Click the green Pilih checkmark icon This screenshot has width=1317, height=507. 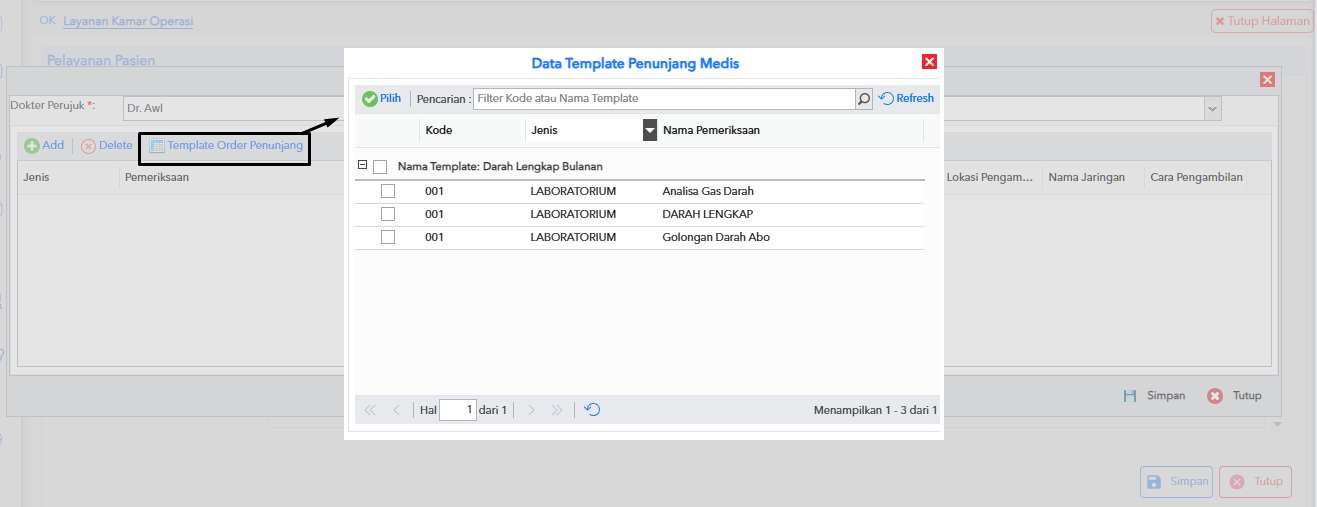click(370, 99)
